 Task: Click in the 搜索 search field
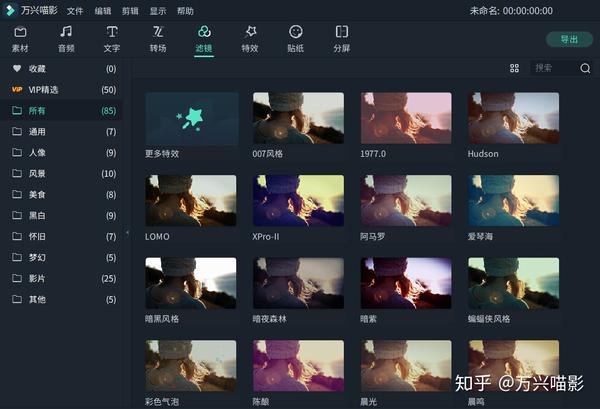click(554, 68)
